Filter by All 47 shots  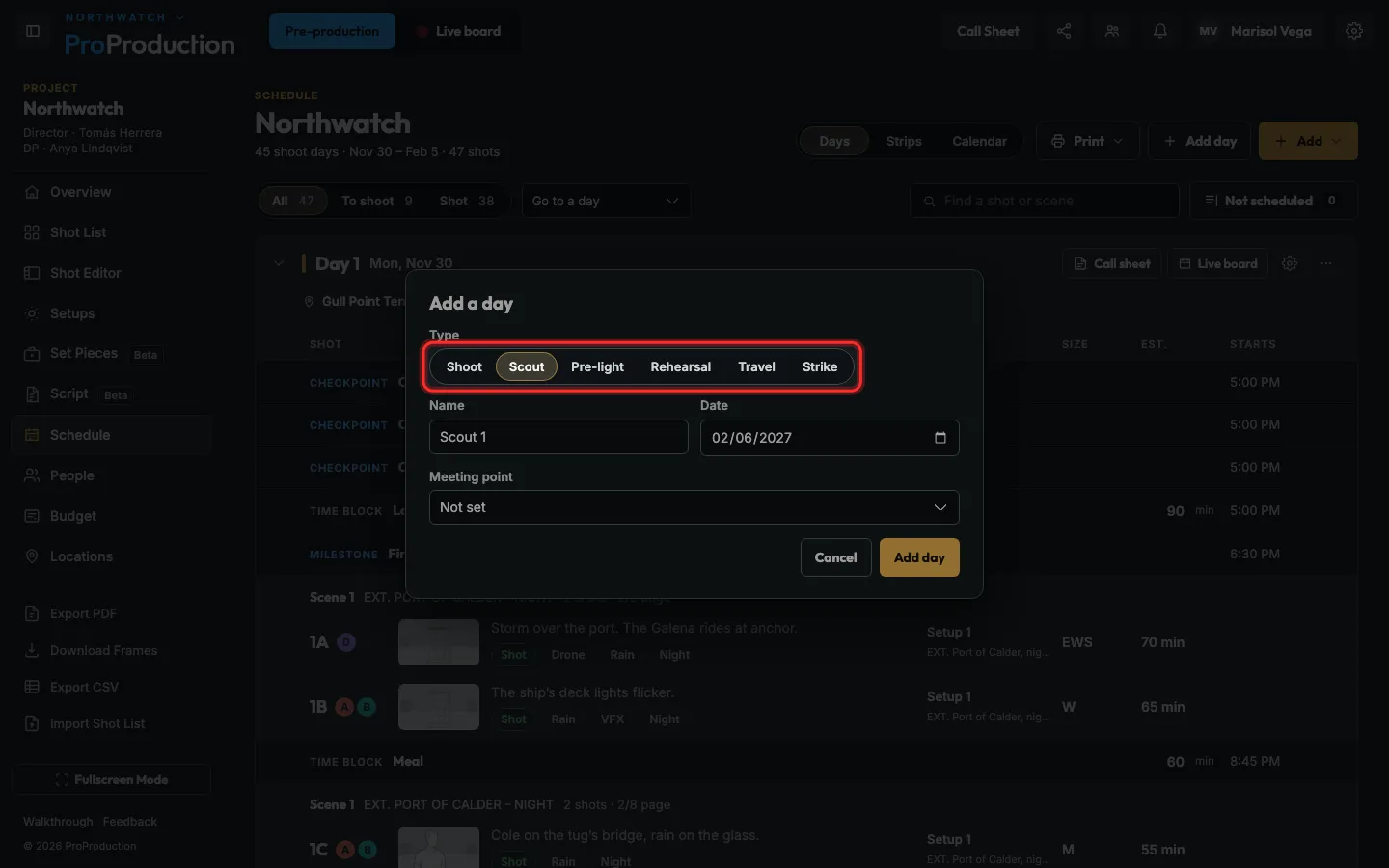pyautogui.click(x=293, y=201)
